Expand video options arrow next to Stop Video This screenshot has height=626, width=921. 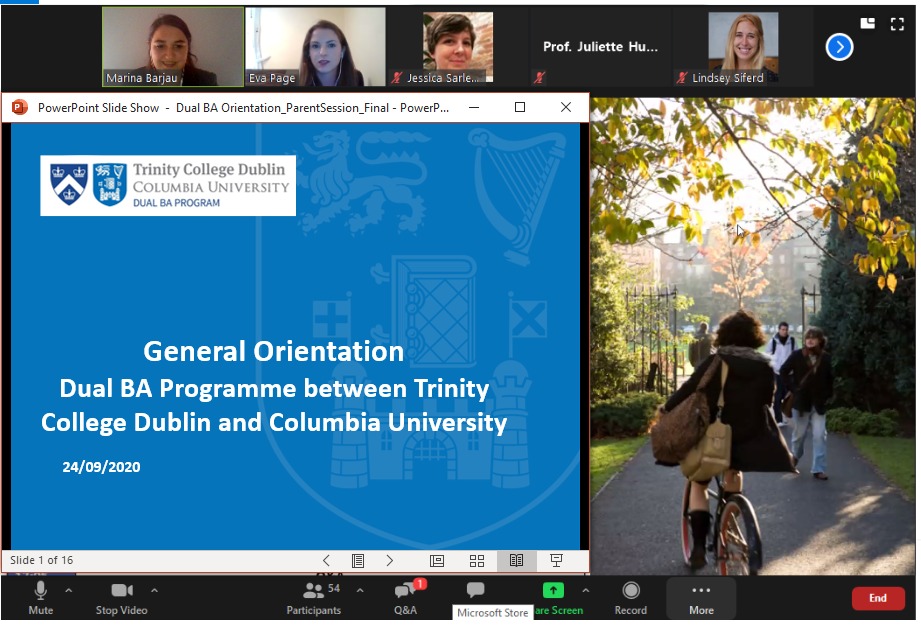click(154, 590)
